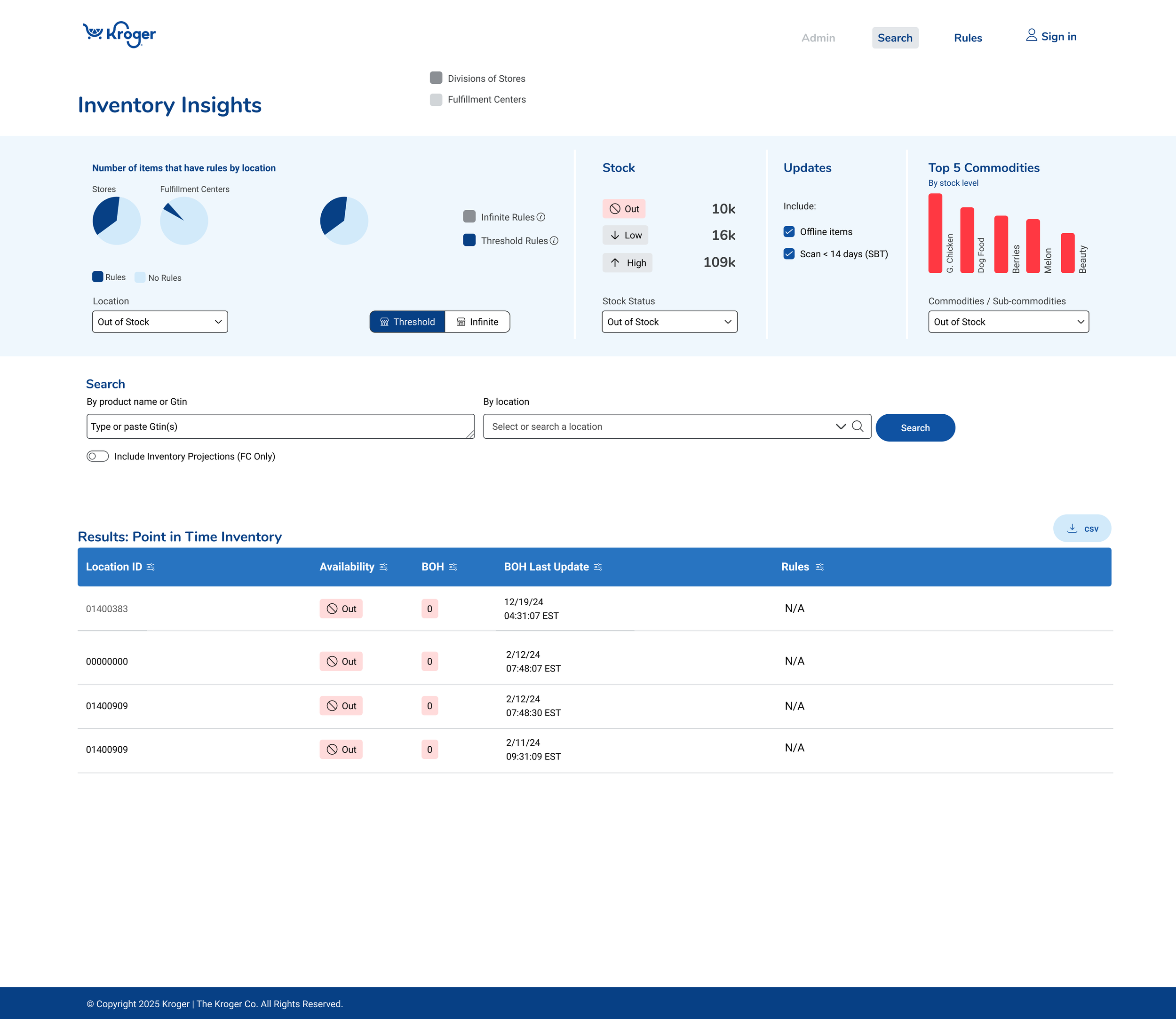Screen dimensions: 1176x1019
Task: Click the Infinite Rules info icon
Action: click(541, 217)
